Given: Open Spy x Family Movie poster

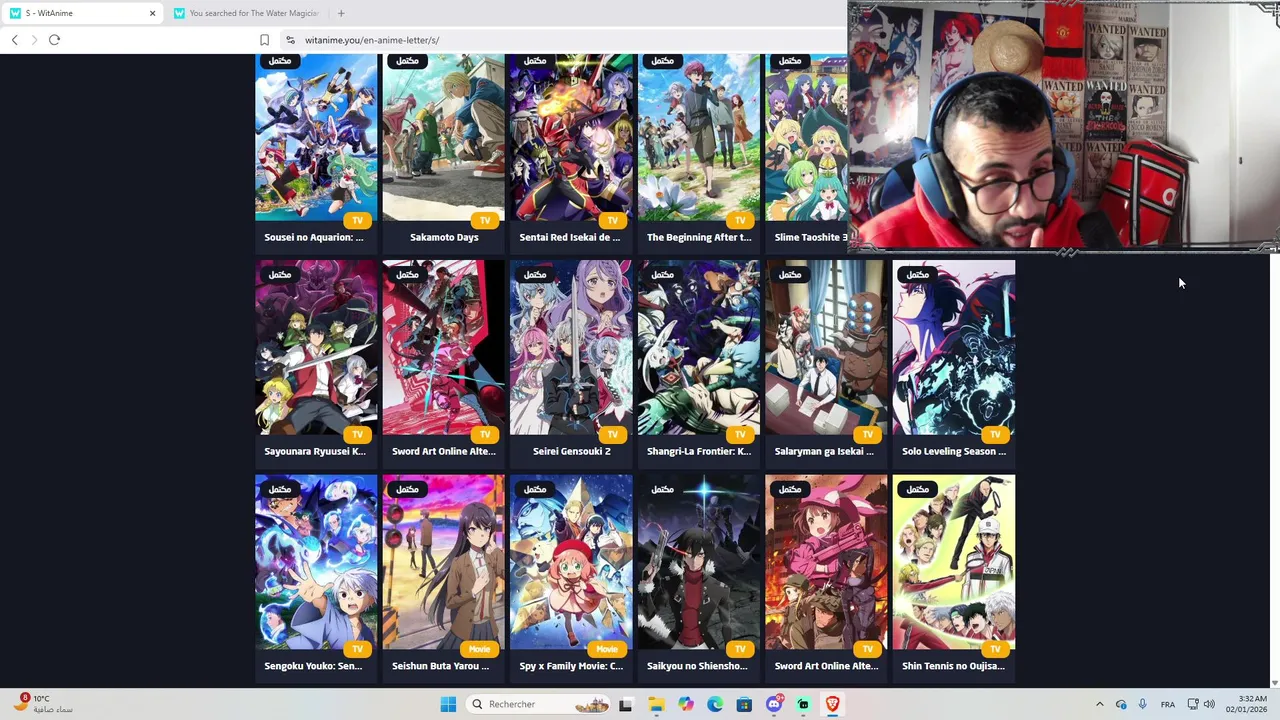Looking at the screenshot, I should point(571,562).
